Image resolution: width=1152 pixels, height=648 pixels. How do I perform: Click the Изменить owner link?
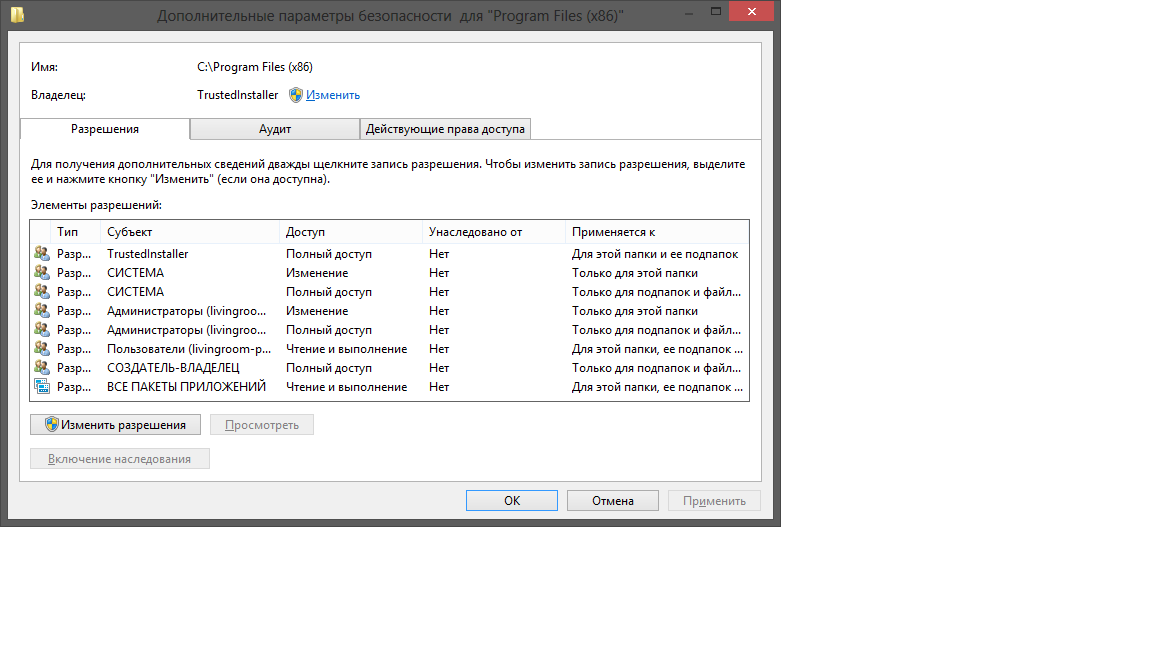tap(333, 95)
